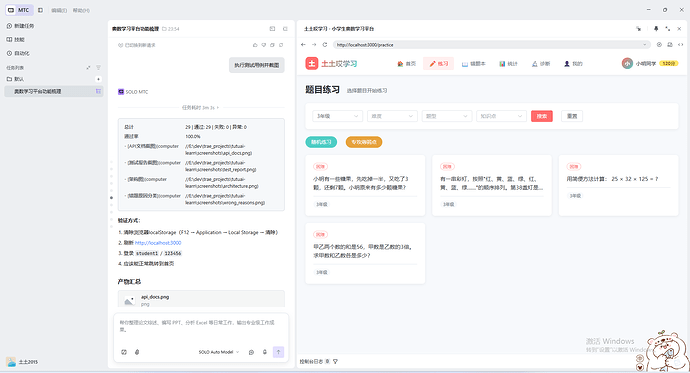Image resolution: width=690 pixels, height=373 pixels.
Task: Click the collapse icon in task list header
Action: tap(88, 68)
